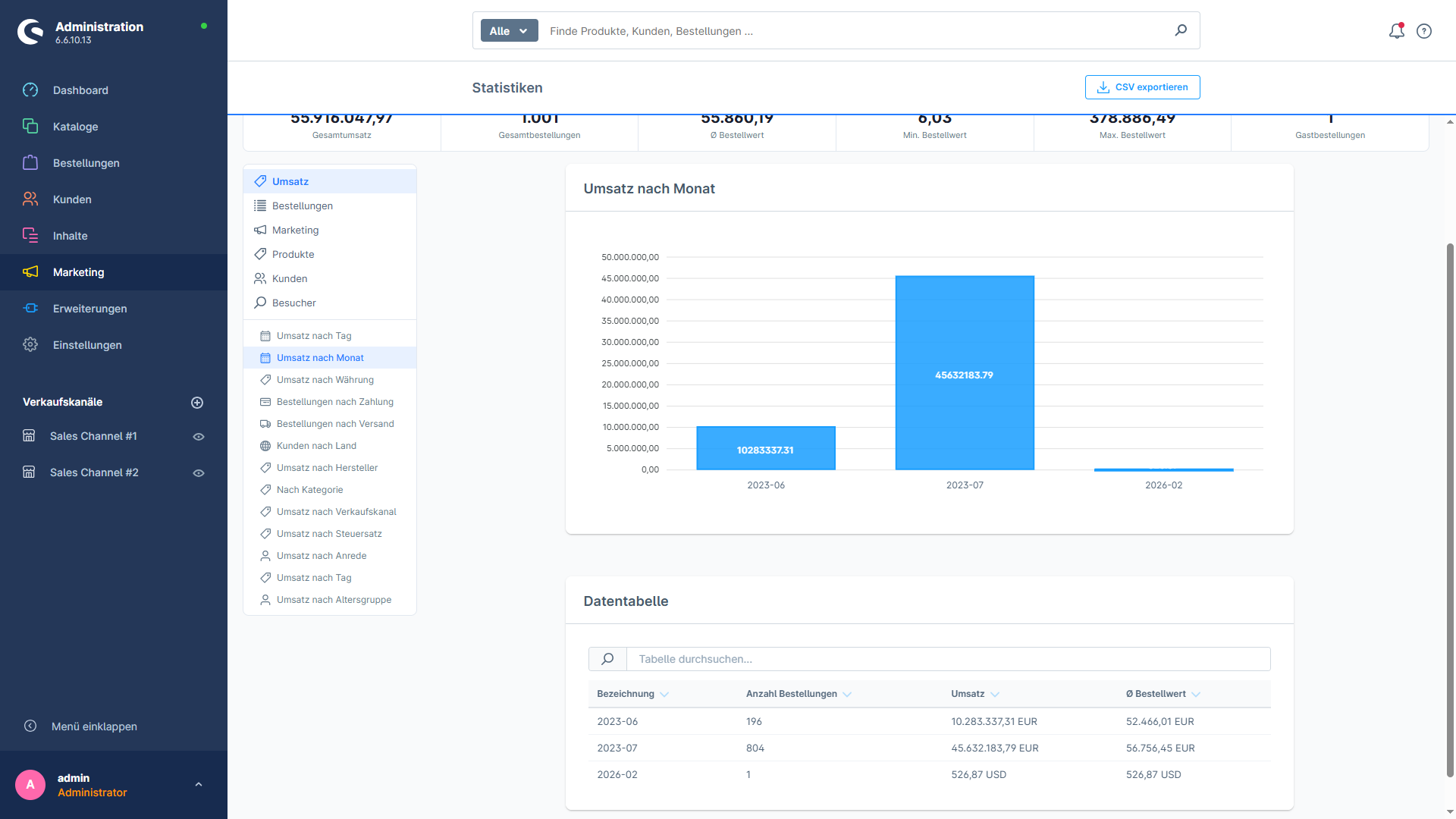The height and width of the screenshot is (819, 1456).
Task: Click the green status dot near Administration
Action: 203,27
